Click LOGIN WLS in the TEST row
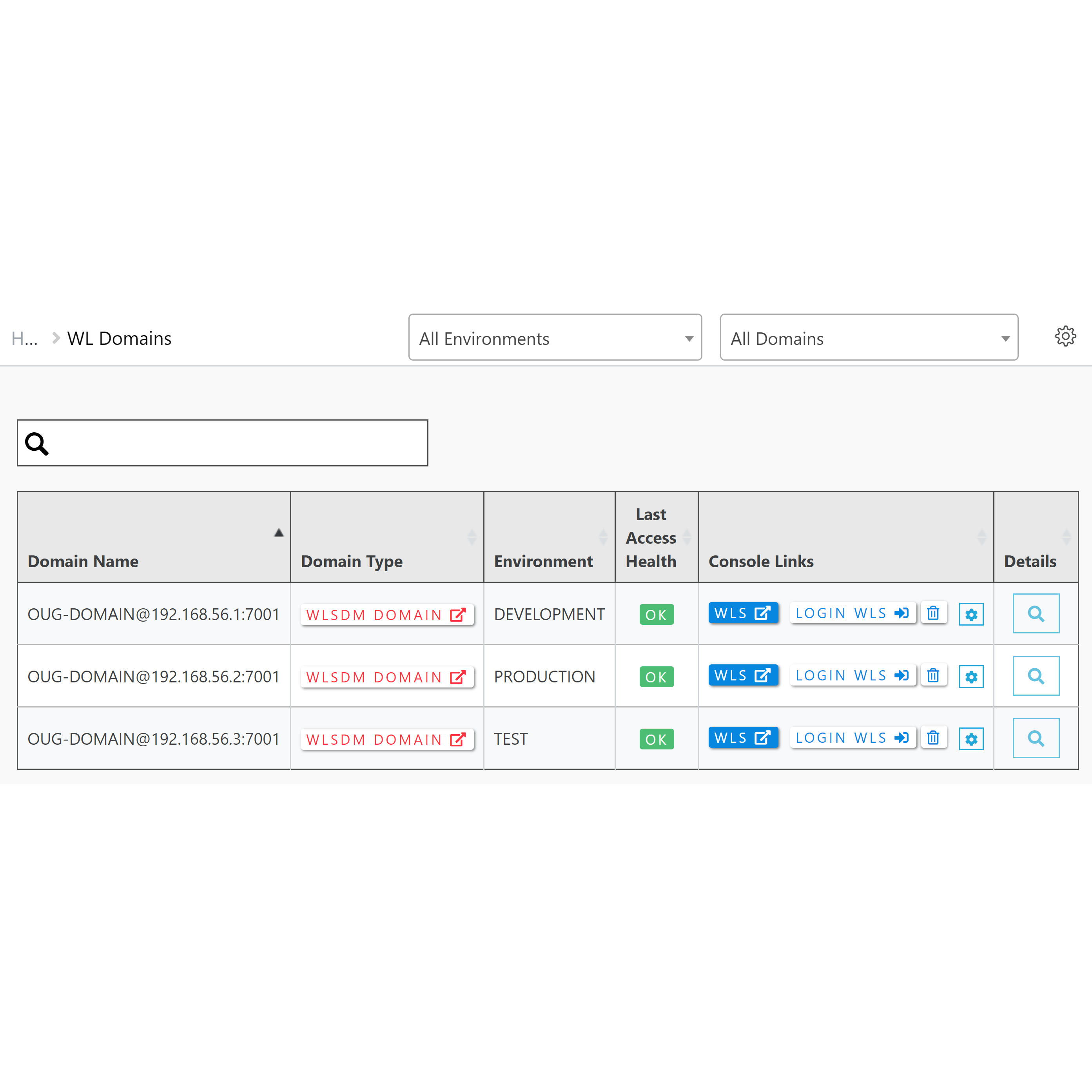 coord(853,738)
